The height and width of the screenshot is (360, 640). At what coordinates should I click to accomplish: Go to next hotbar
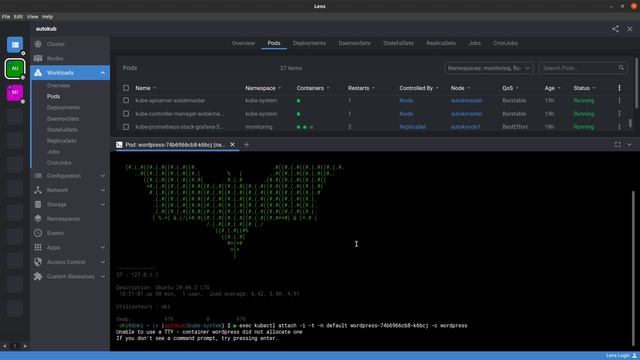tap(25, 346)
